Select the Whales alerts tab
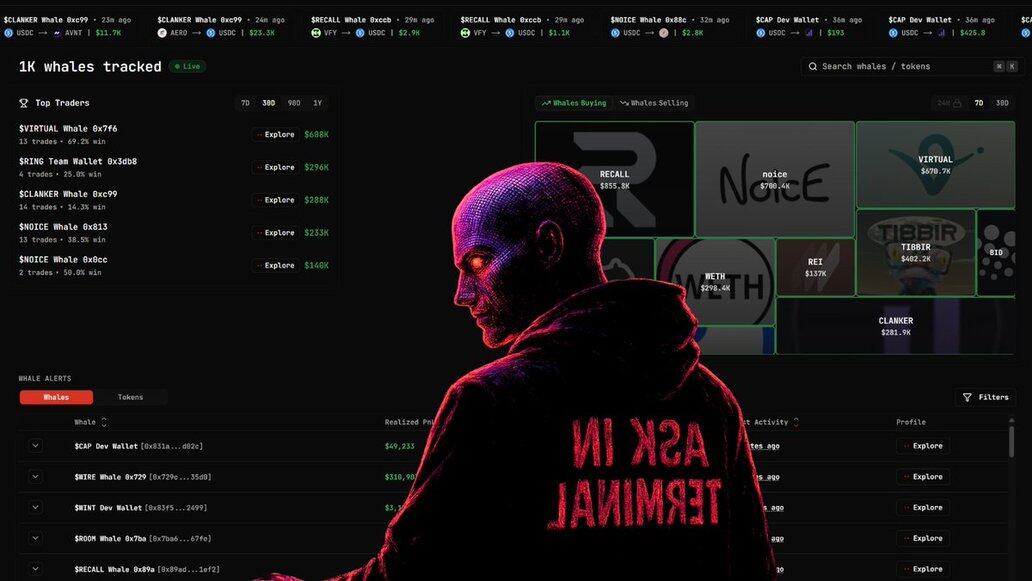 point(56,397)
